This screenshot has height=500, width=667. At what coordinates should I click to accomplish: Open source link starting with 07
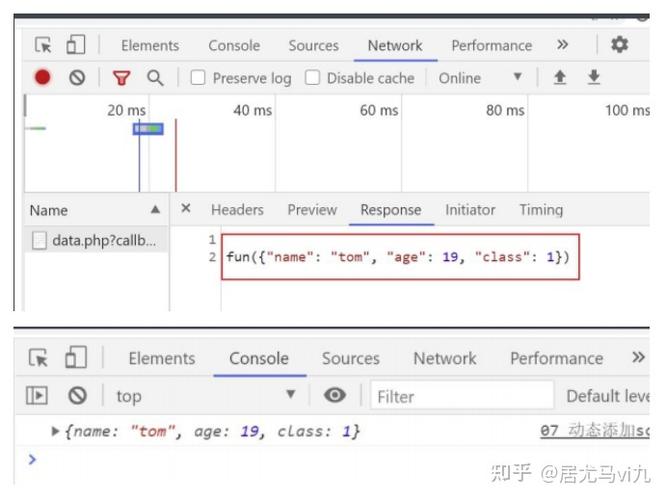[x=594, y=431]
